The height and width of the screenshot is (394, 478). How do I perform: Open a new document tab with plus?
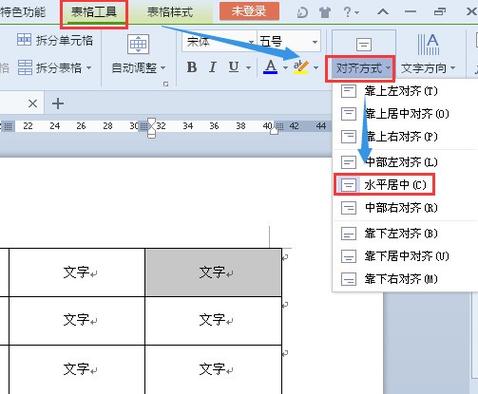coord(58,104)
